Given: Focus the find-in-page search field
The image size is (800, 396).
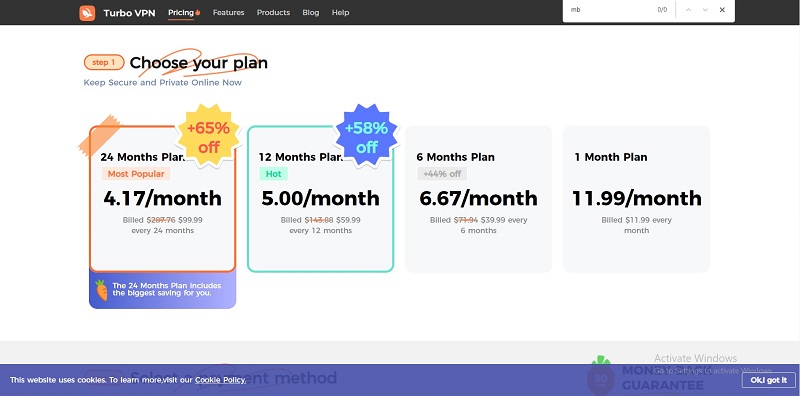Looking at the screenshot, I should click(x=610, y=10).
